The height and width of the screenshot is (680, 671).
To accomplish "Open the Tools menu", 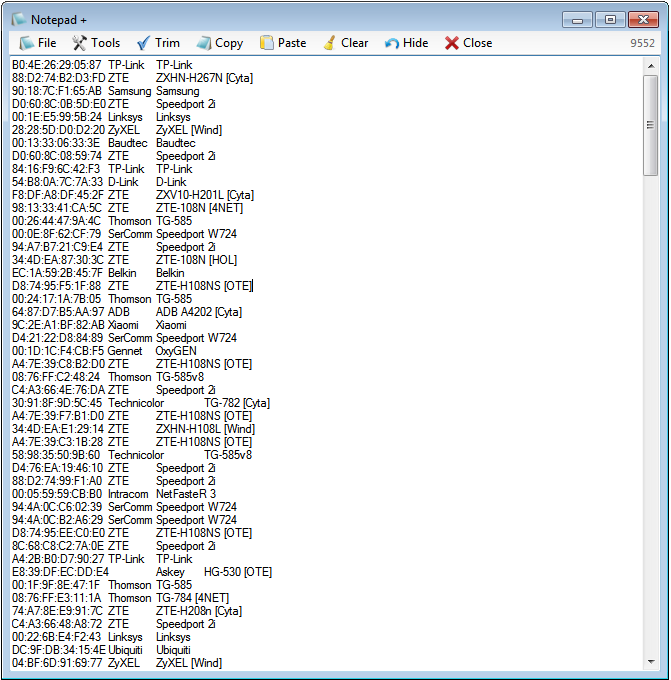I will point(96,43).
